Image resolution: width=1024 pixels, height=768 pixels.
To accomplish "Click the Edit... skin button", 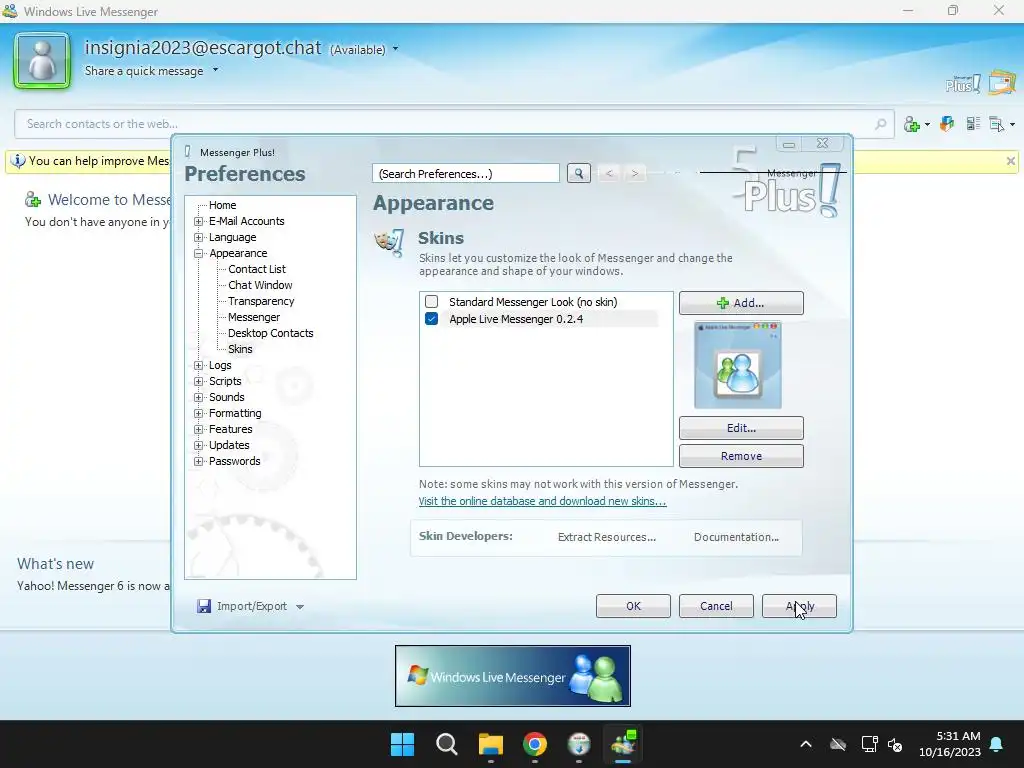I will coord(741,428).
